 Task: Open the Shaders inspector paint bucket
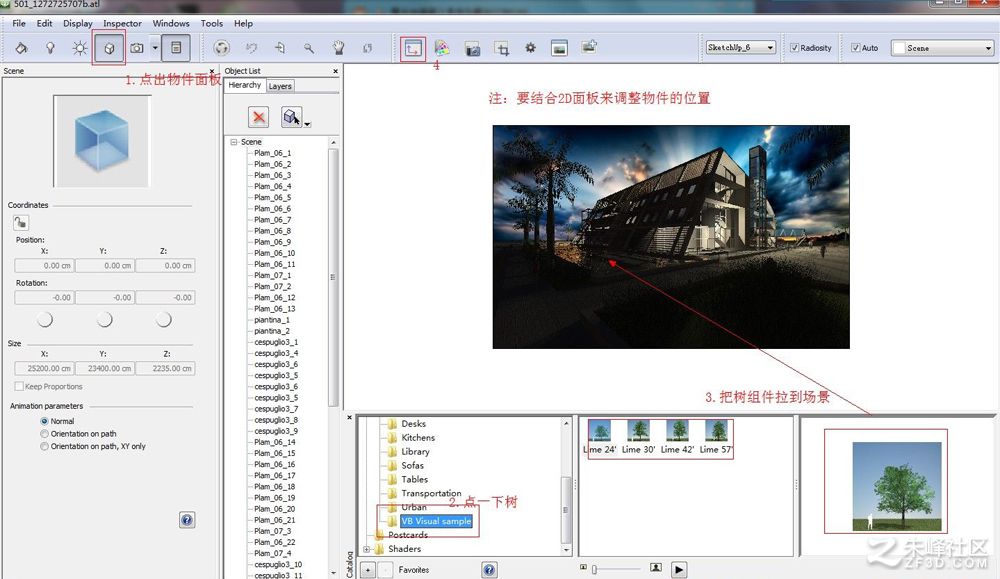click(x=21, y=48)
